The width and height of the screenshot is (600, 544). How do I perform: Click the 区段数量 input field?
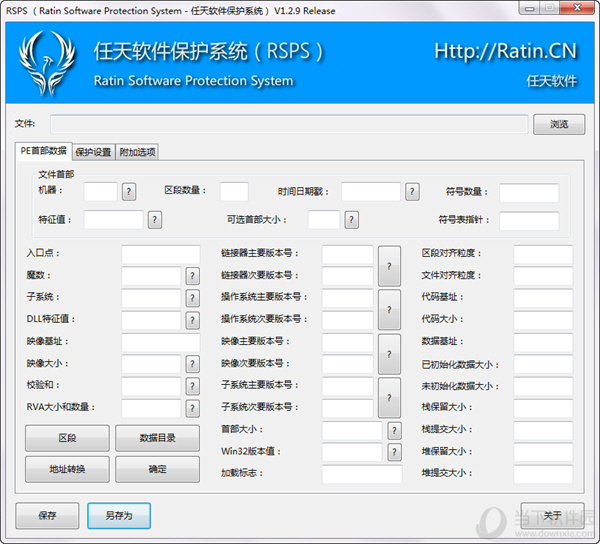[234, 192]
